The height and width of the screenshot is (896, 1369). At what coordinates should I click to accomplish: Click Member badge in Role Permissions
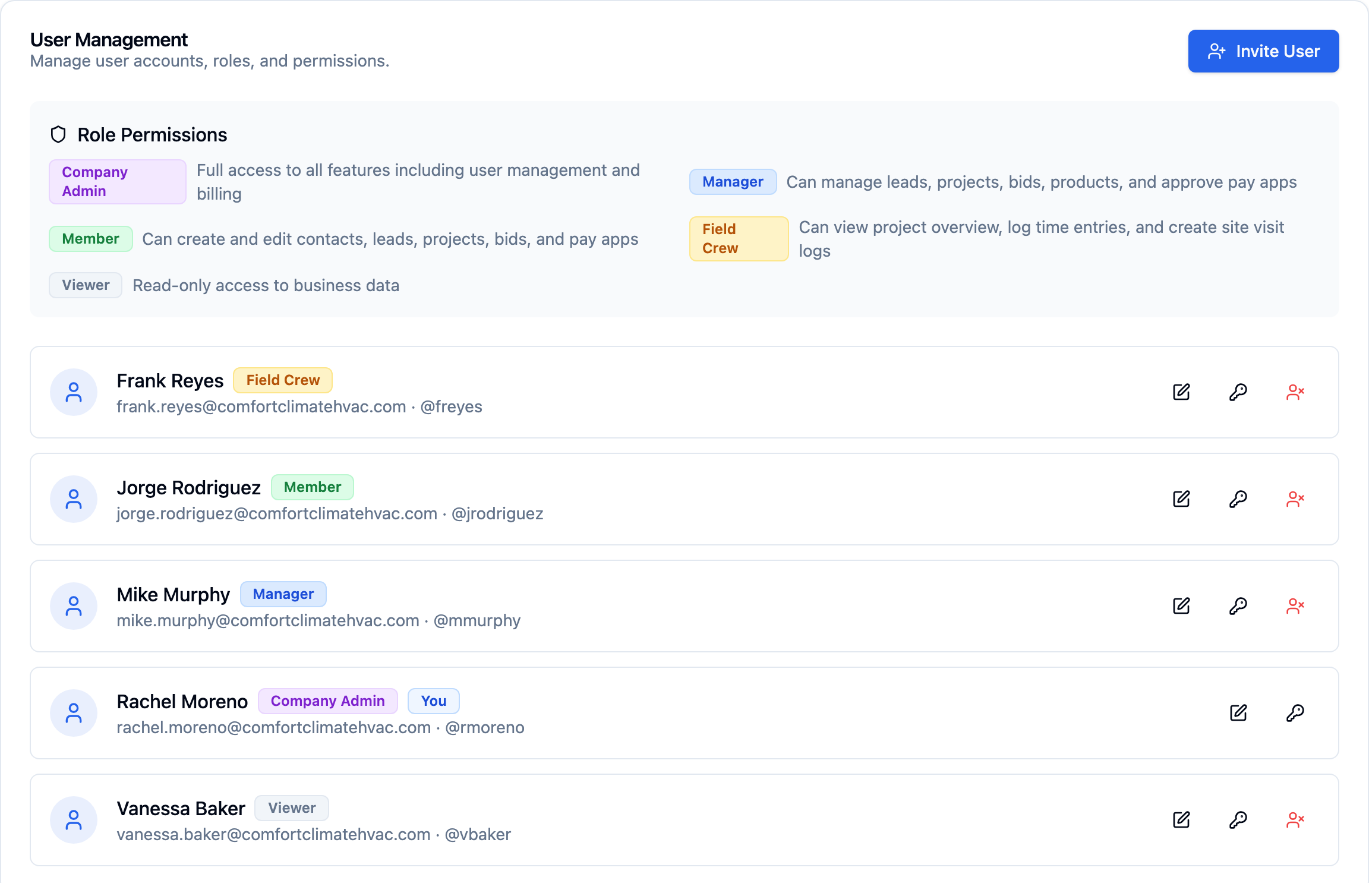[x=91, y=239]
